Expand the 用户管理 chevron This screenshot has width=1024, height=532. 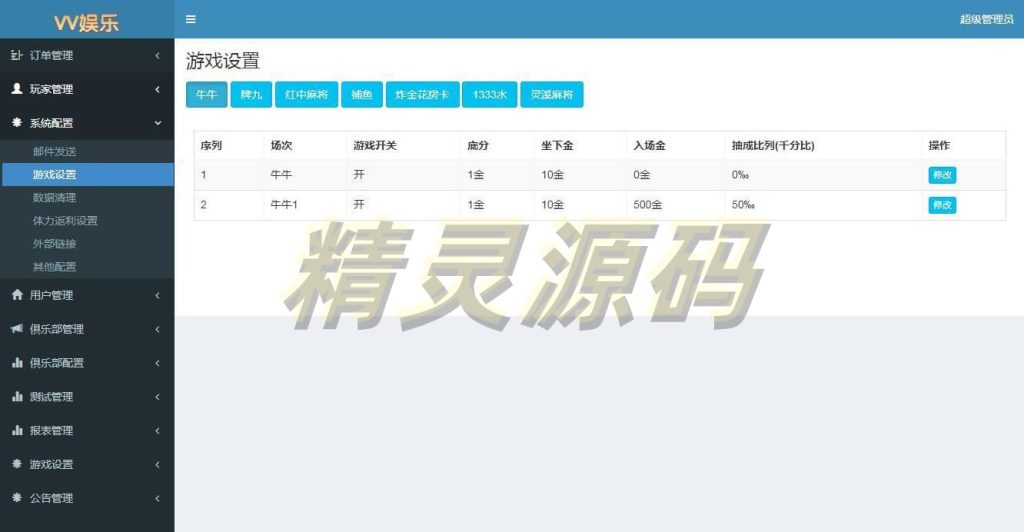157,296
